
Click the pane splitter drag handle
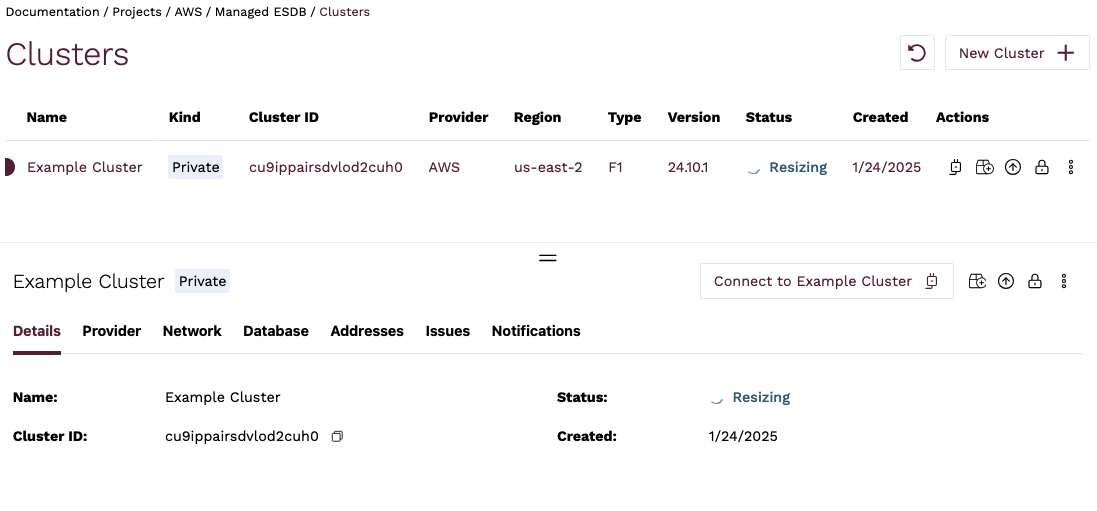(x=548, y=257)
